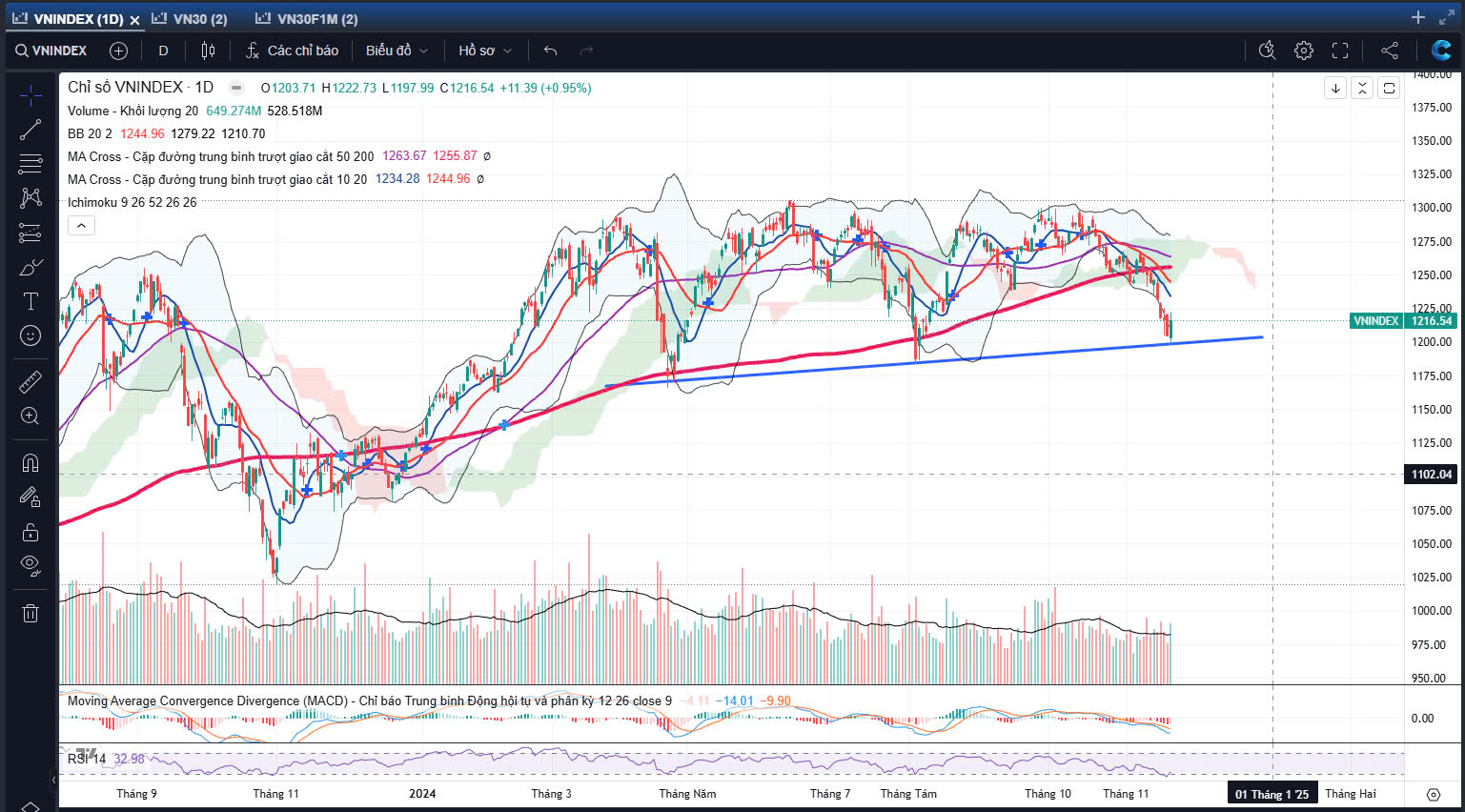Collapse the main chart pane

[1362, 88]
